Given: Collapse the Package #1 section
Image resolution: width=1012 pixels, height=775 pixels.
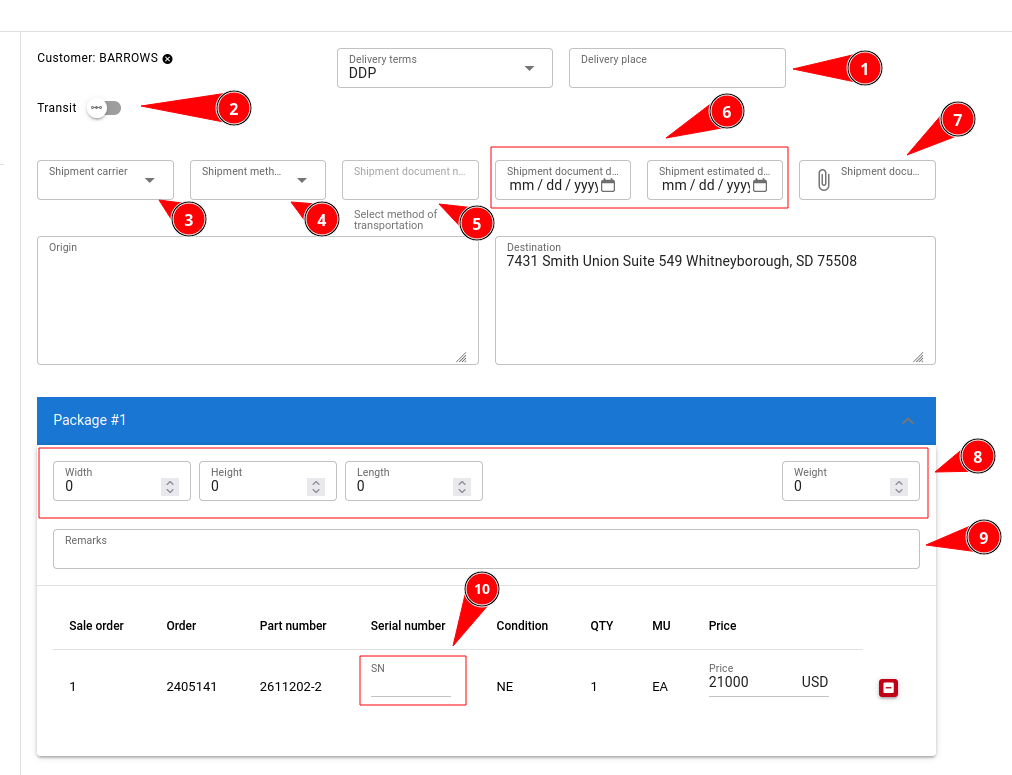Looking at the screenshot, I should 908,421.
